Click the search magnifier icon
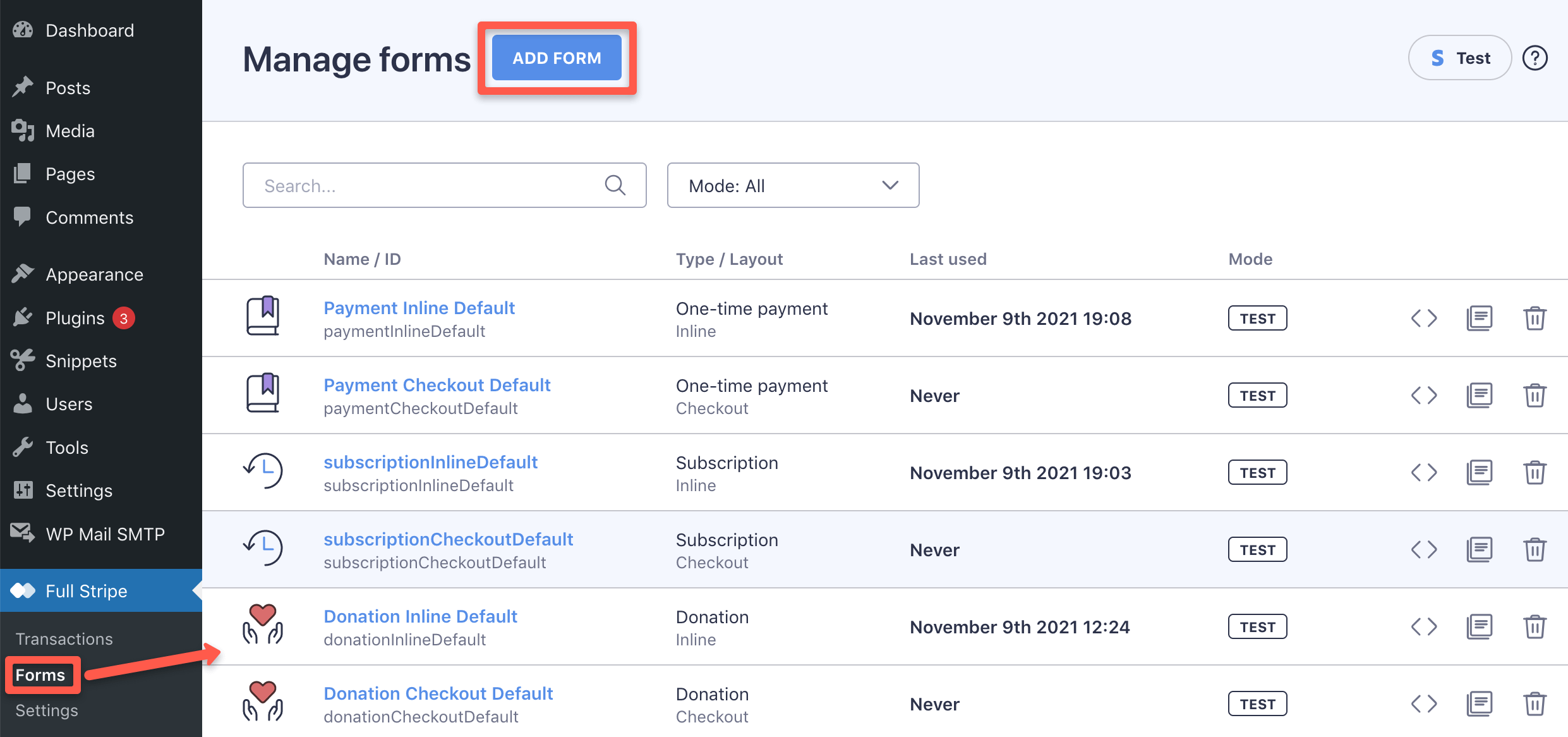This screenshot has width=1568, height=737. (x=615, y=185)
